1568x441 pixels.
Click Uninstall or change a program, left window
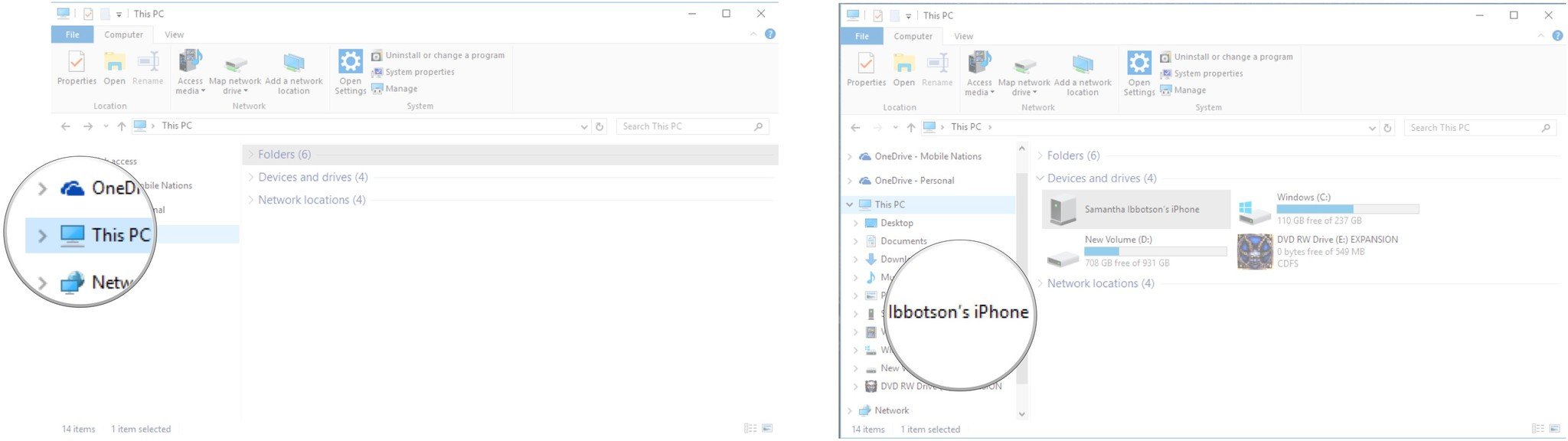tap(438, 55)
